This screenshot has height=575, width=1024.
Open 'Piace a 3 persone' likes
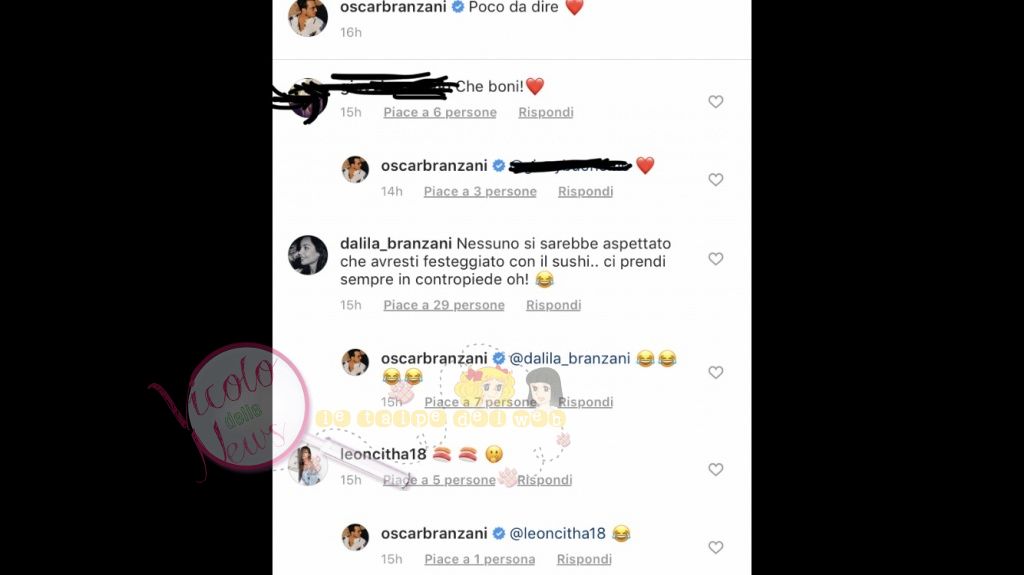(480, 191)
